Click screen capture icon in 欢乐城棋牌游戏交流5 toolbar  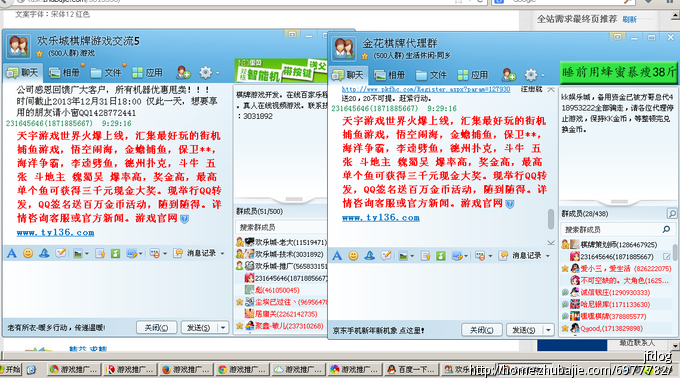click(131, 254)
